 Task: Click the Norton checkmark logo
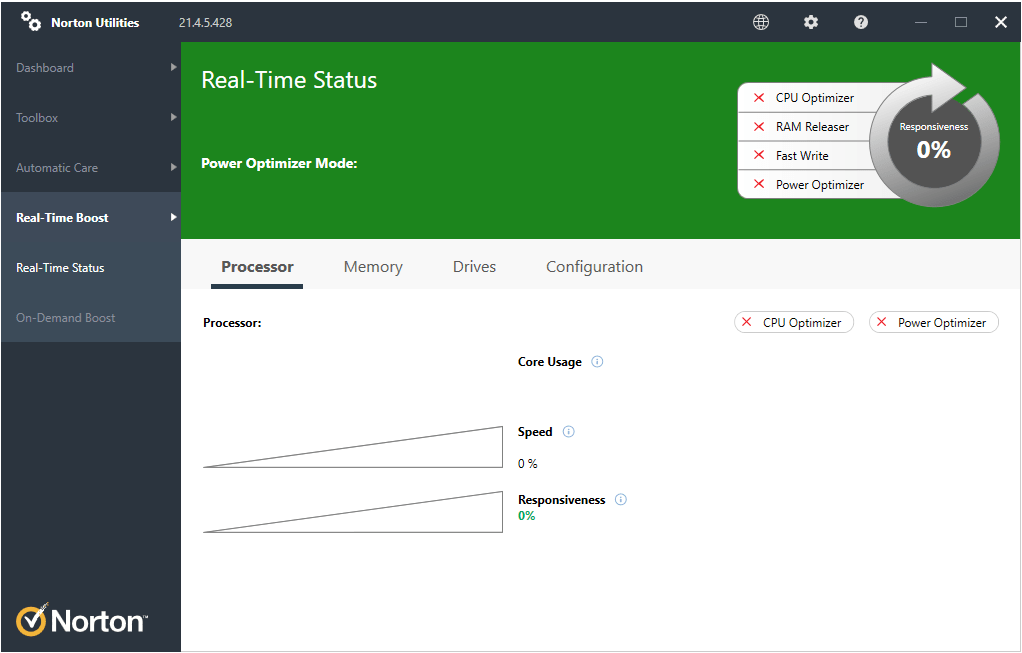click(31, 620)
